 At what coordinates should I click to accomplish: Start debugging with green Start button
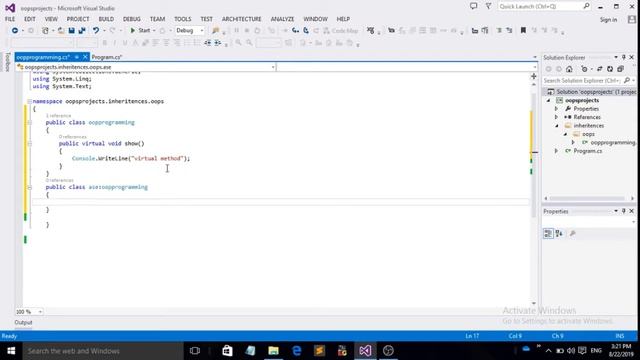point(140,31)
